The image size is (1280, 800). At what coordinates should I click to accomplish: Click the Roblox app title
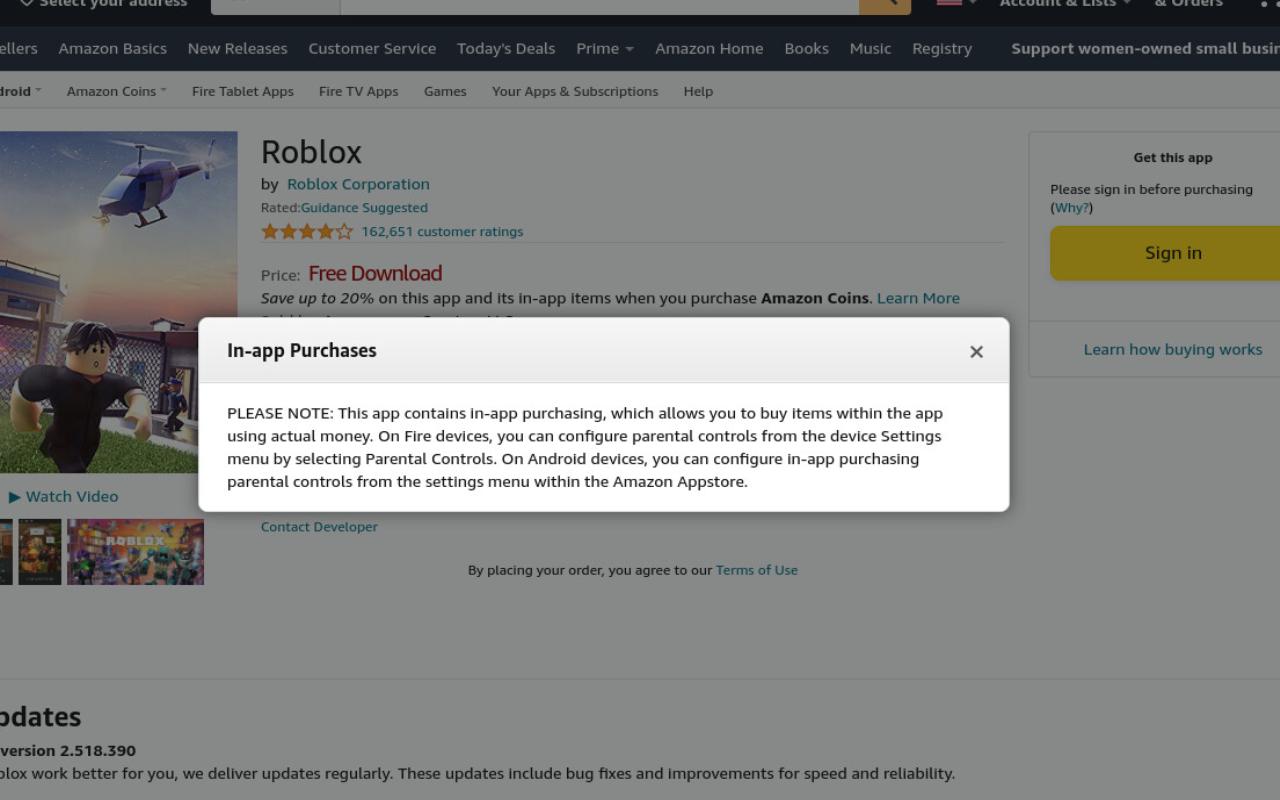(311, 152)
